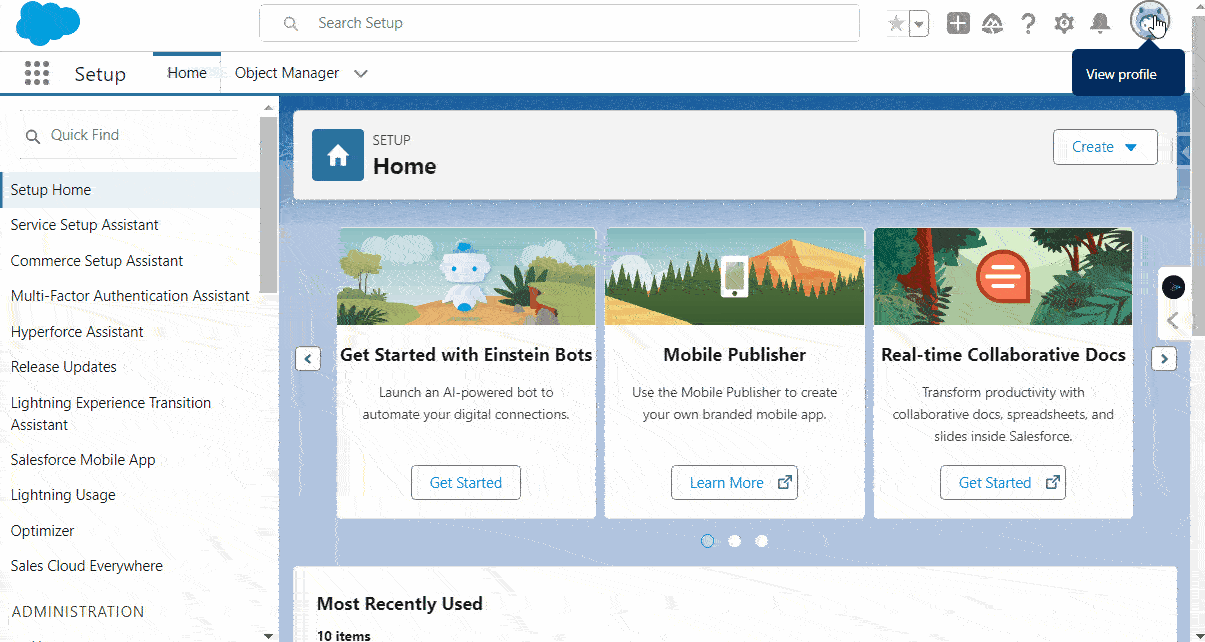The width and height of the screenshot is (1205, 642).
Task: Open the Setup gear icon
Action: click(1064, 24)
